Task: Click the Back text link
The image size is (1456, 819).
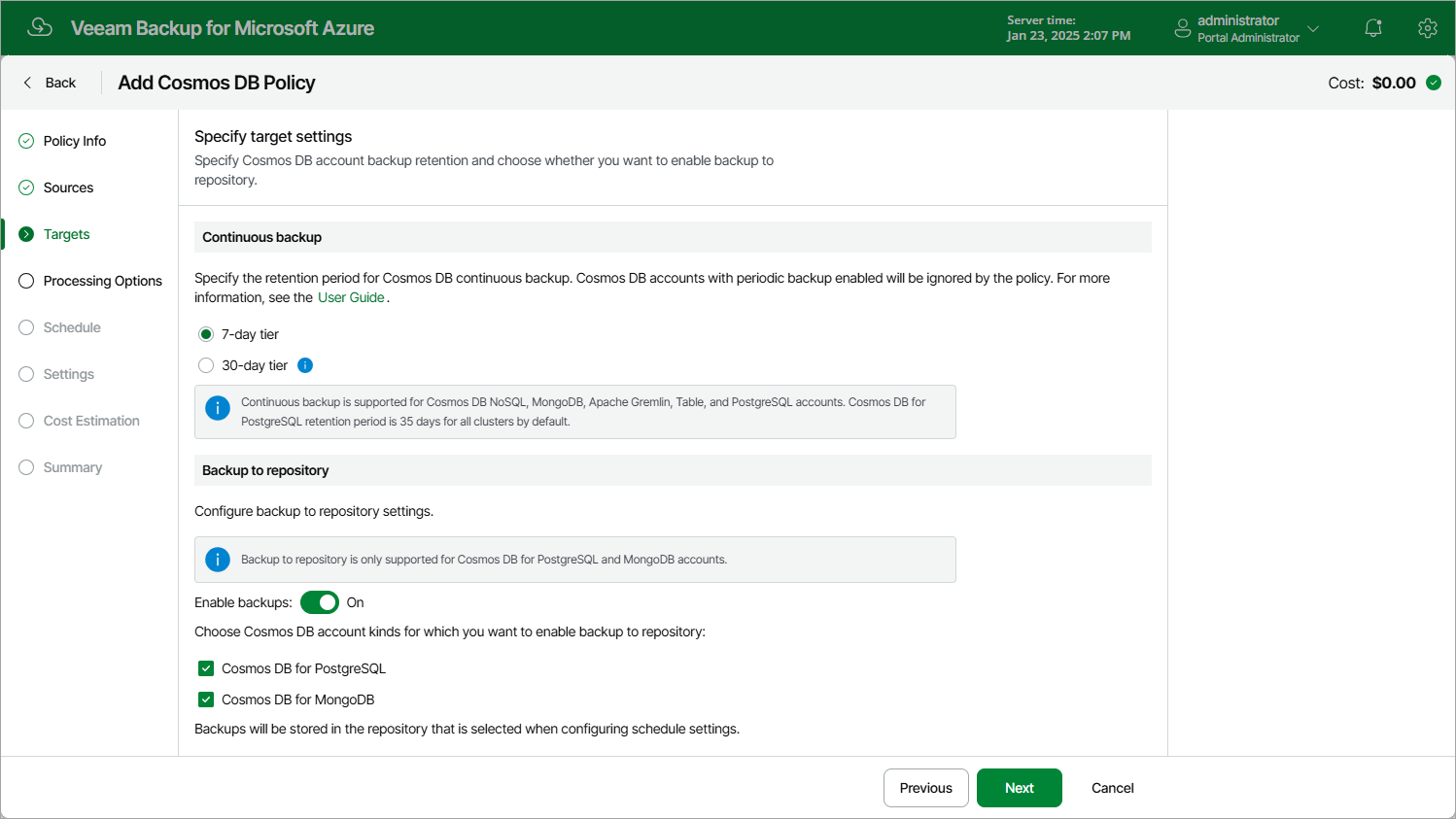Action: point(60,83)
